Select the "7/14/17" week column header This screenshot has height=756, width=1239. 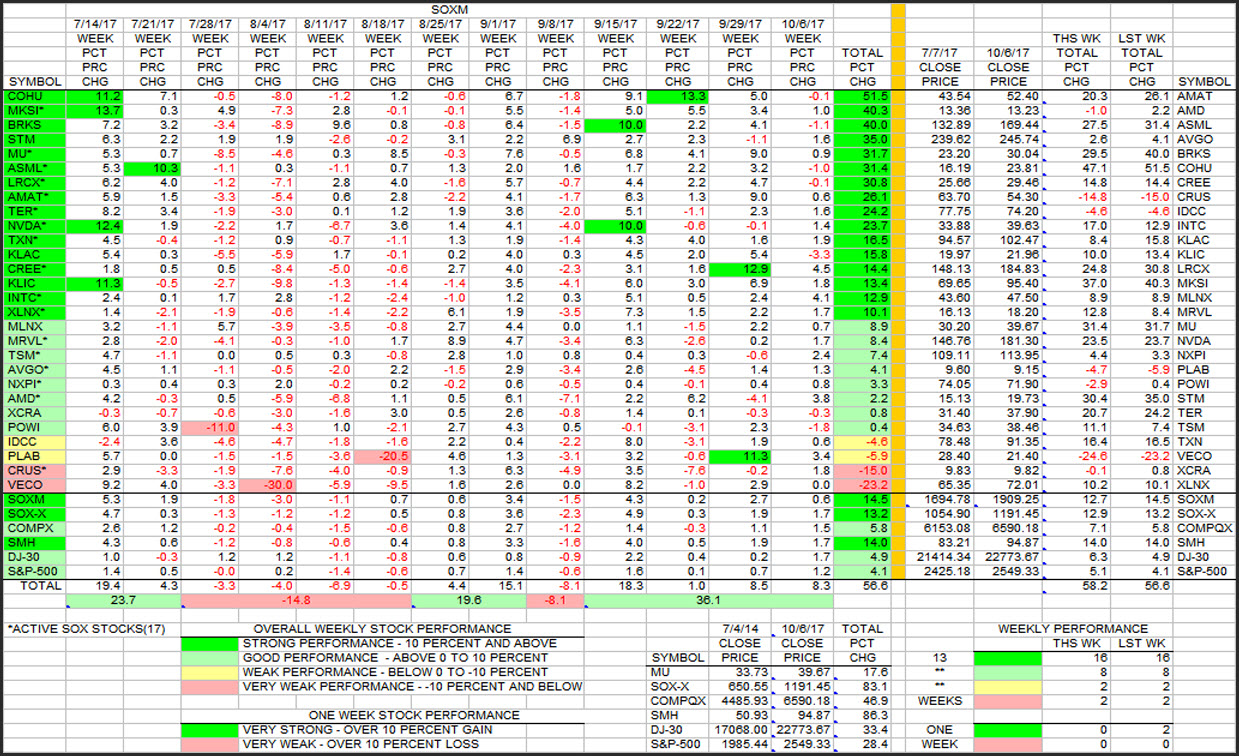point(95,24)
